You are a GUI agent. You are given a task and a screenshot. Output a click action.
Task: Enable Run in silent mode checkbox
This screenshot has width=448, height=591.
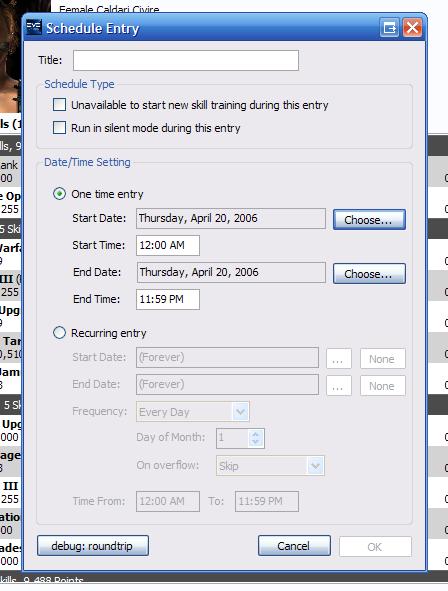point(60,128)
